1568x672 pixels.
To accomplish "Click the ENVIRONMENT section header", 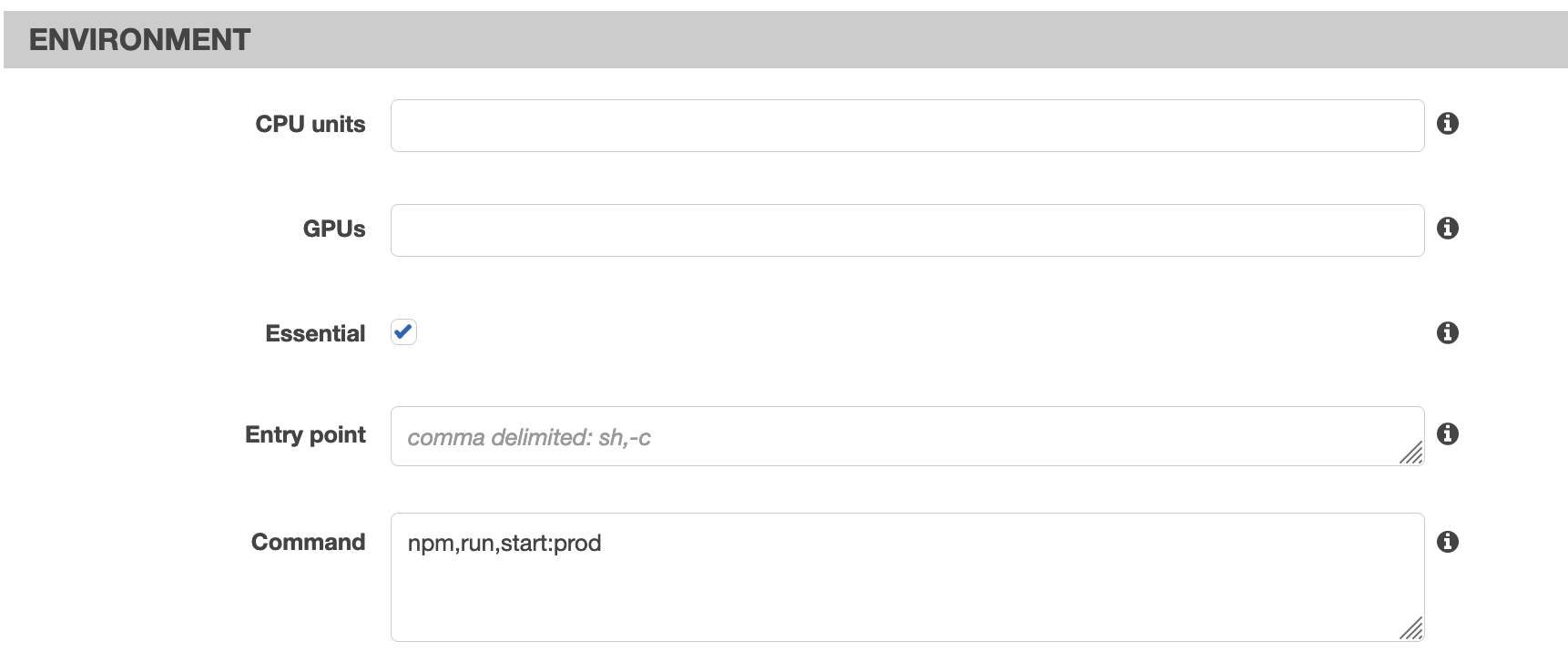I will (139, 40).
